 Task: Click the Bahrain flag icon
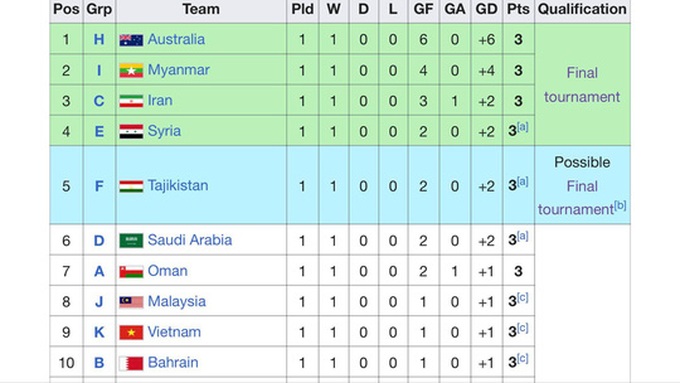(131, 363)
